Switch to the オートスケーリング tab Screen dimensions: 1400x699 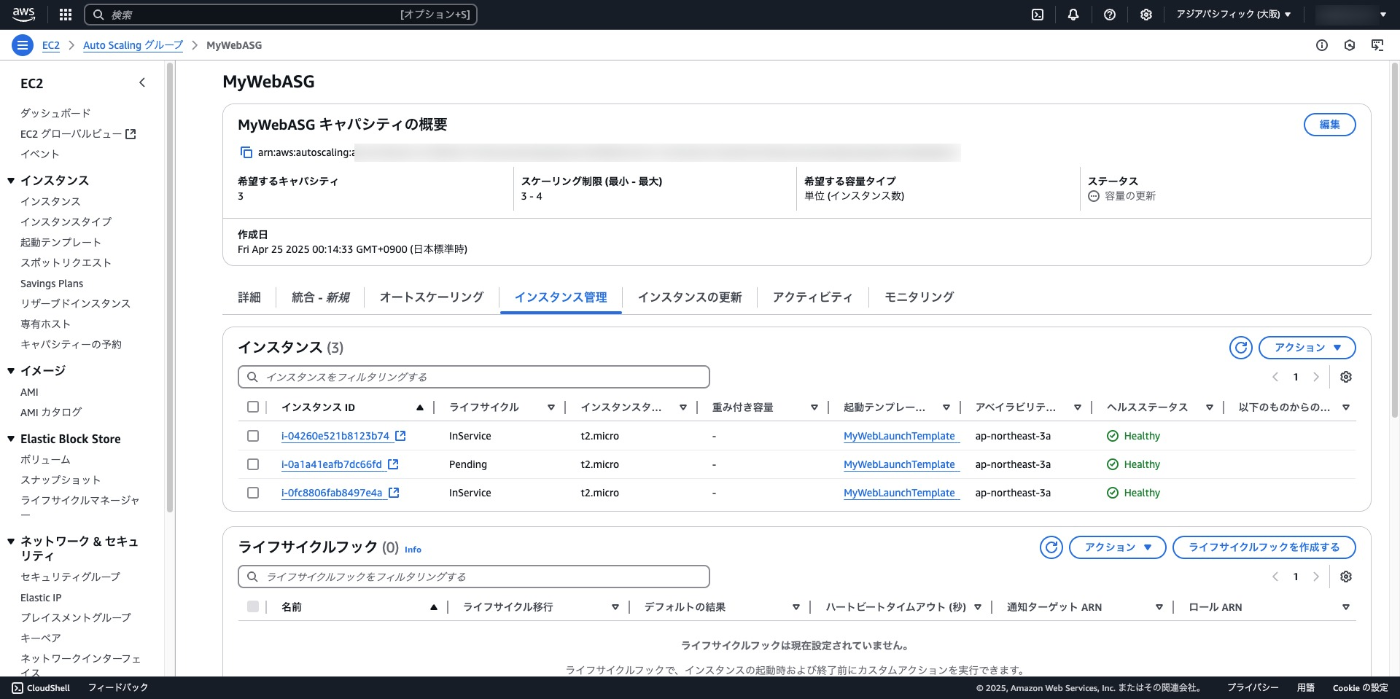431,297
